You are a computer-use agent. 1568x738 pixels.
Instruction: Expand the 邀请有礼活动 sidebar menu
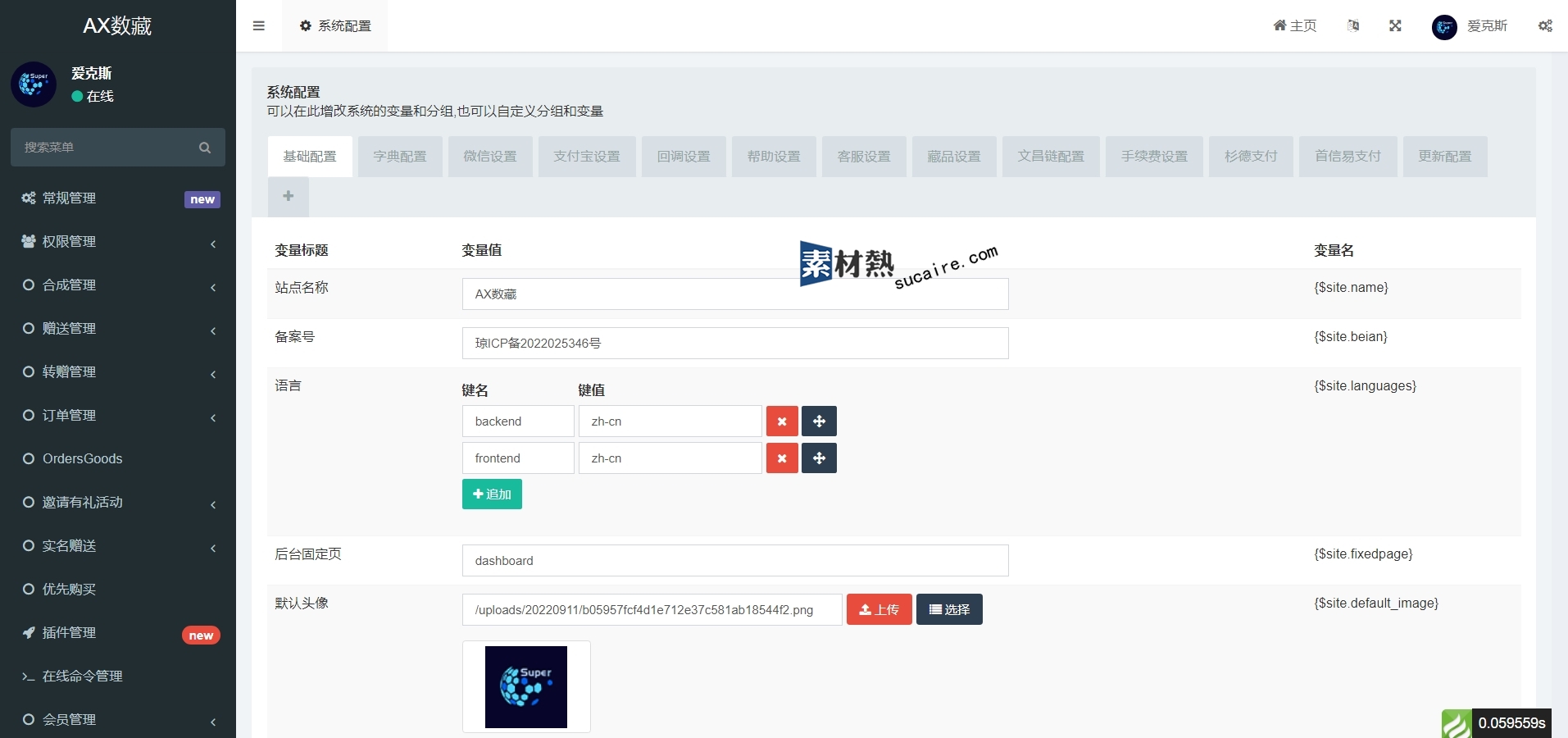click(x=118, y=503)
